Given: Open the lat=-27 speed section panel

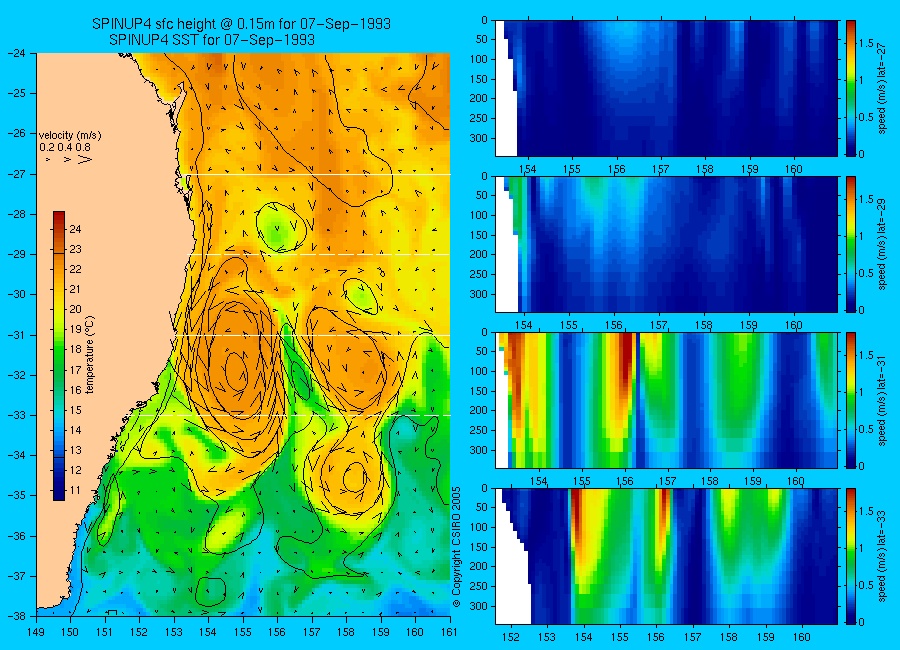Looking at the screenshot, I should [666, 88].
